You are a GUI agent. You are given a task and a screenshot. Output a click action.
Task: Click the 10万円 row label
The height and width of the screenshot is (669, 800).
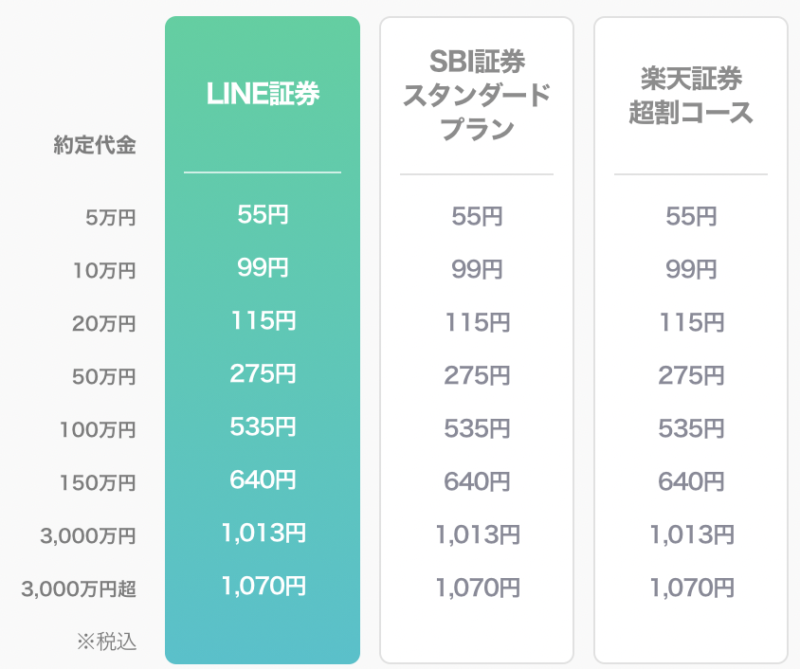click(x=105, y=270)
